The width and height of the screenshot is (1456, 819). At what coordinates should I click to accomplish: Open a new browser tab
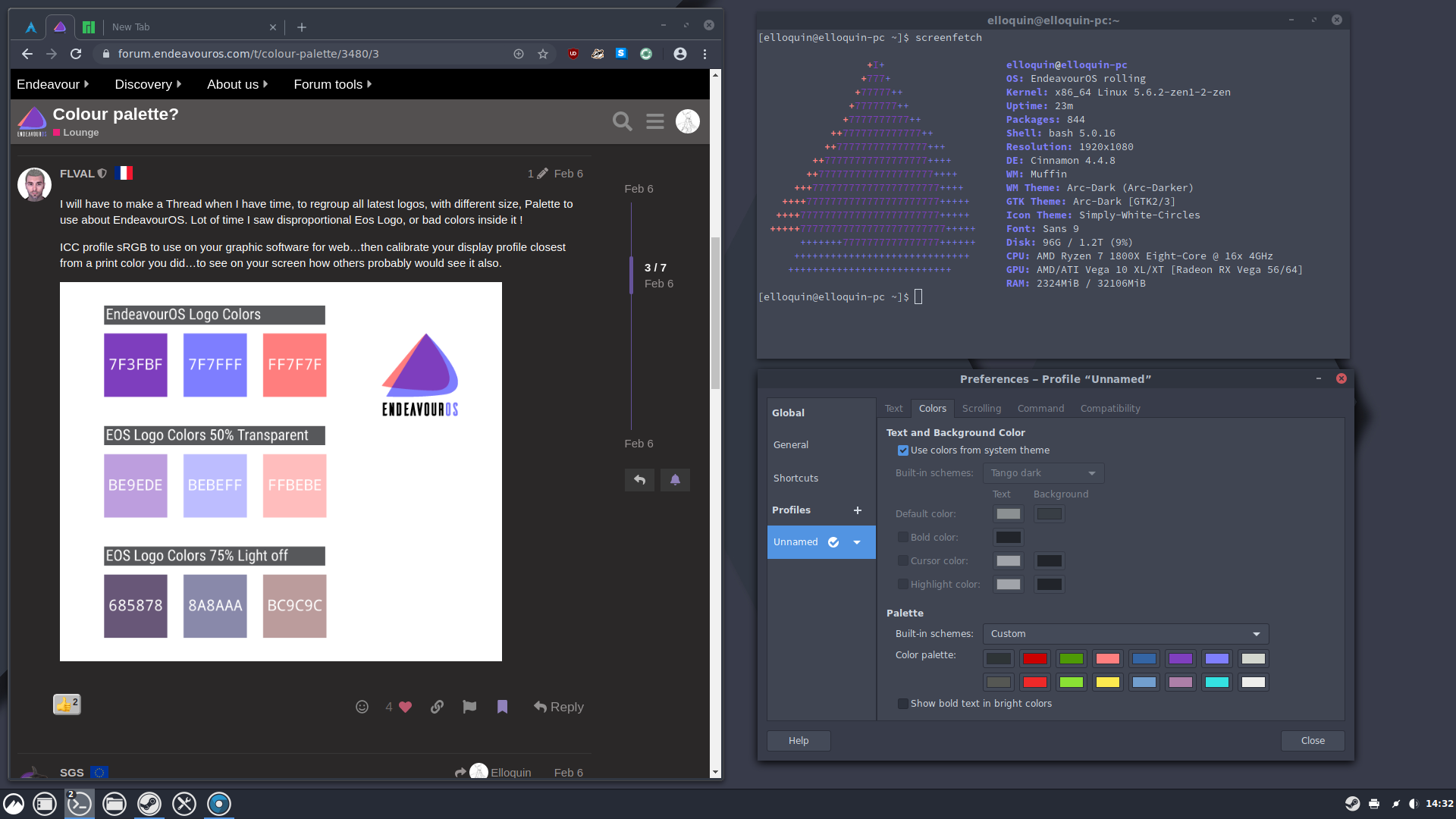pos(302,27)
